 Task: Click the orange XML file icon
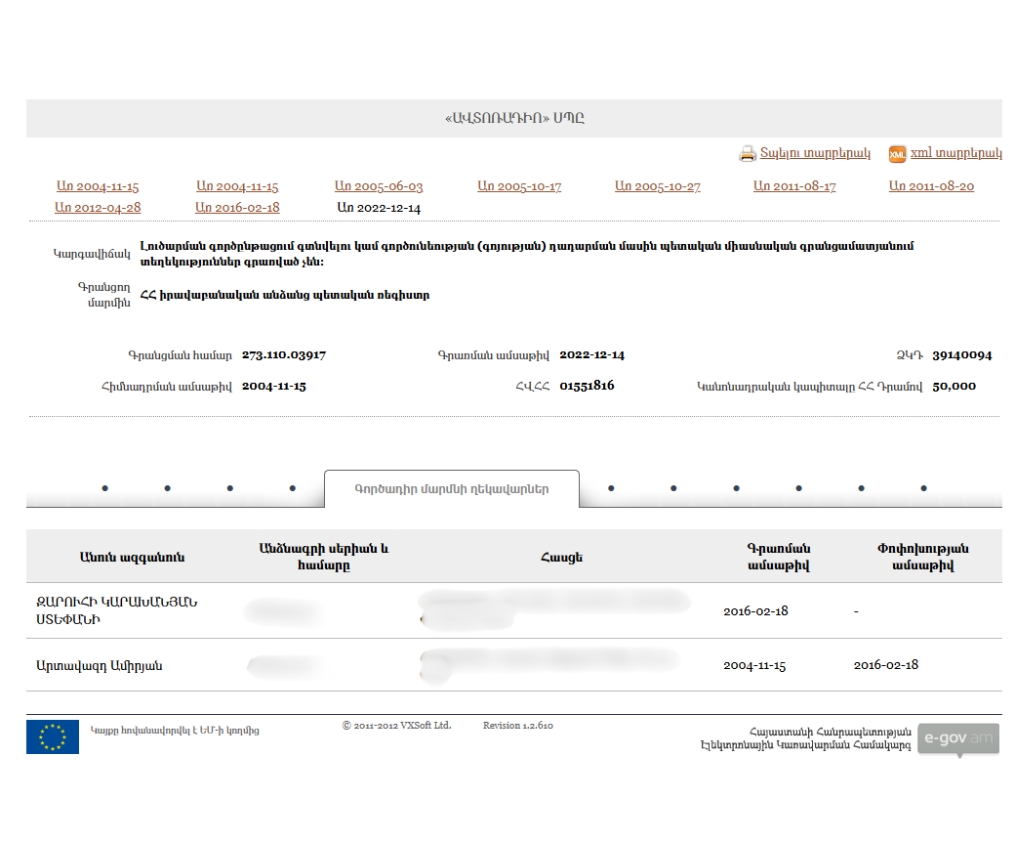click(x=897, y=154)
